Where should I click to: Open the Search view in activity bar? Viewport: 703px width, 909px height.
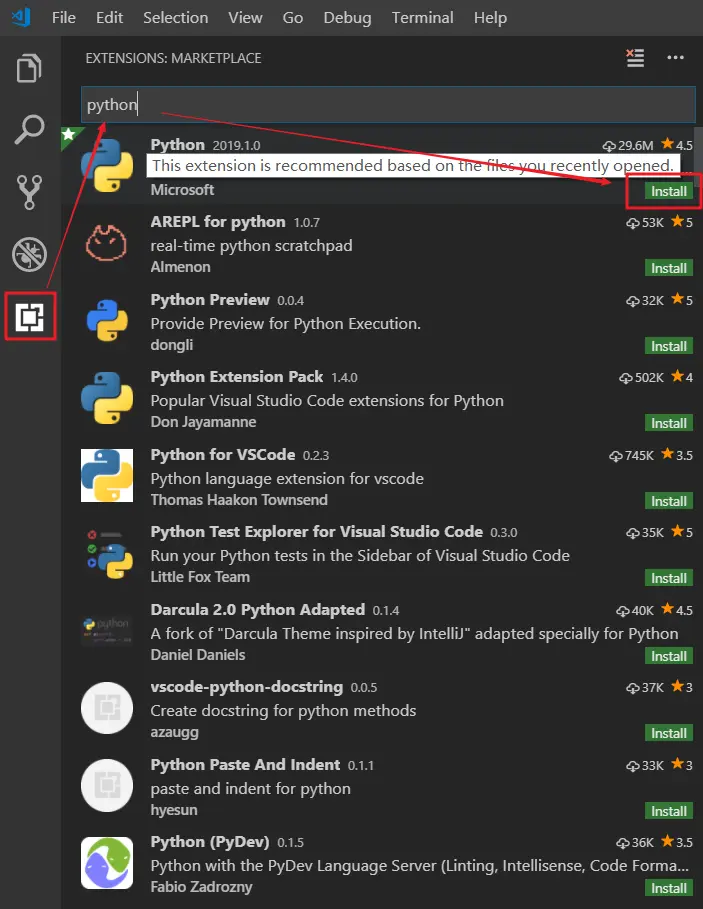pos(29,129)
